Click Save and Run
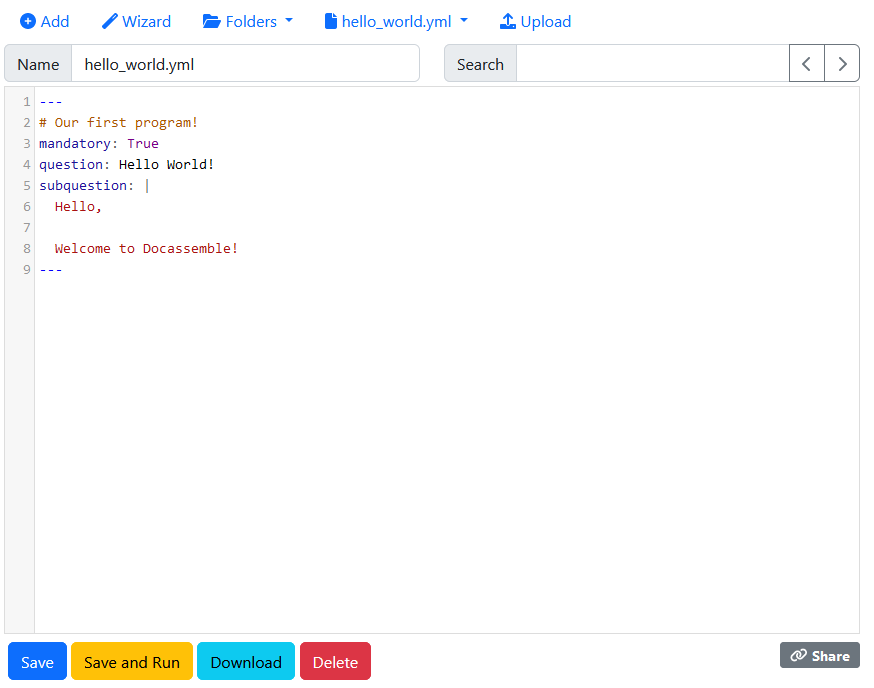Screen dimensions: 874x688 131,661
